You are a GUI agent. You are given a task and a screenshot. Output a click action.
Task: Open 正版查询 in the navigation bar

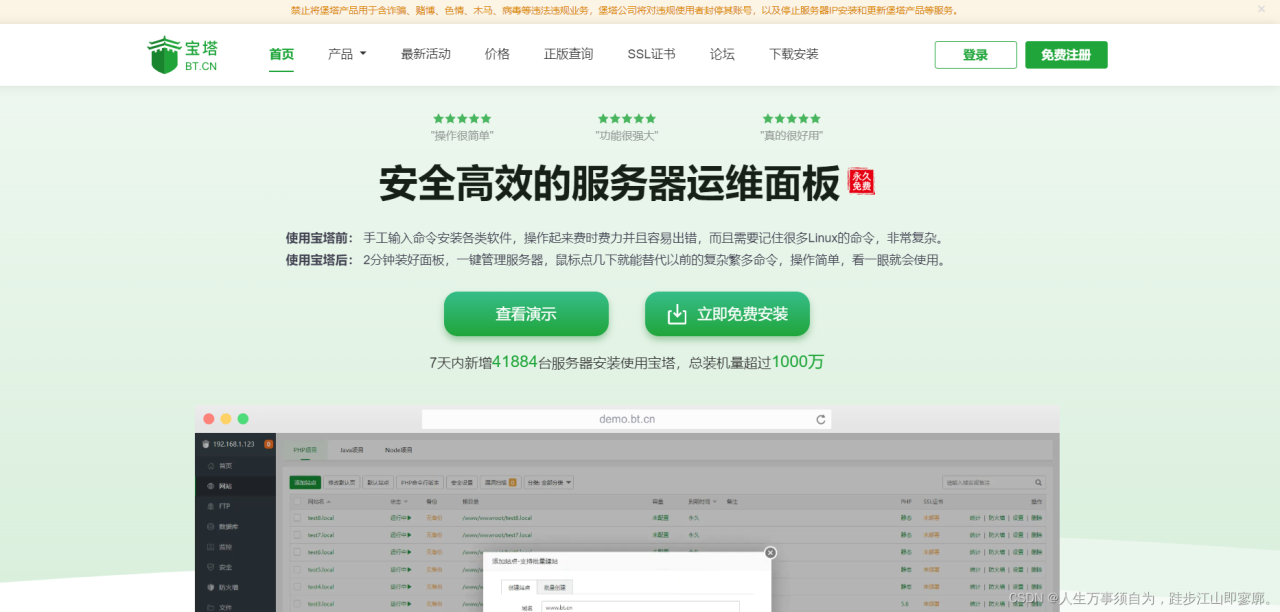click(x=569, y=54)
